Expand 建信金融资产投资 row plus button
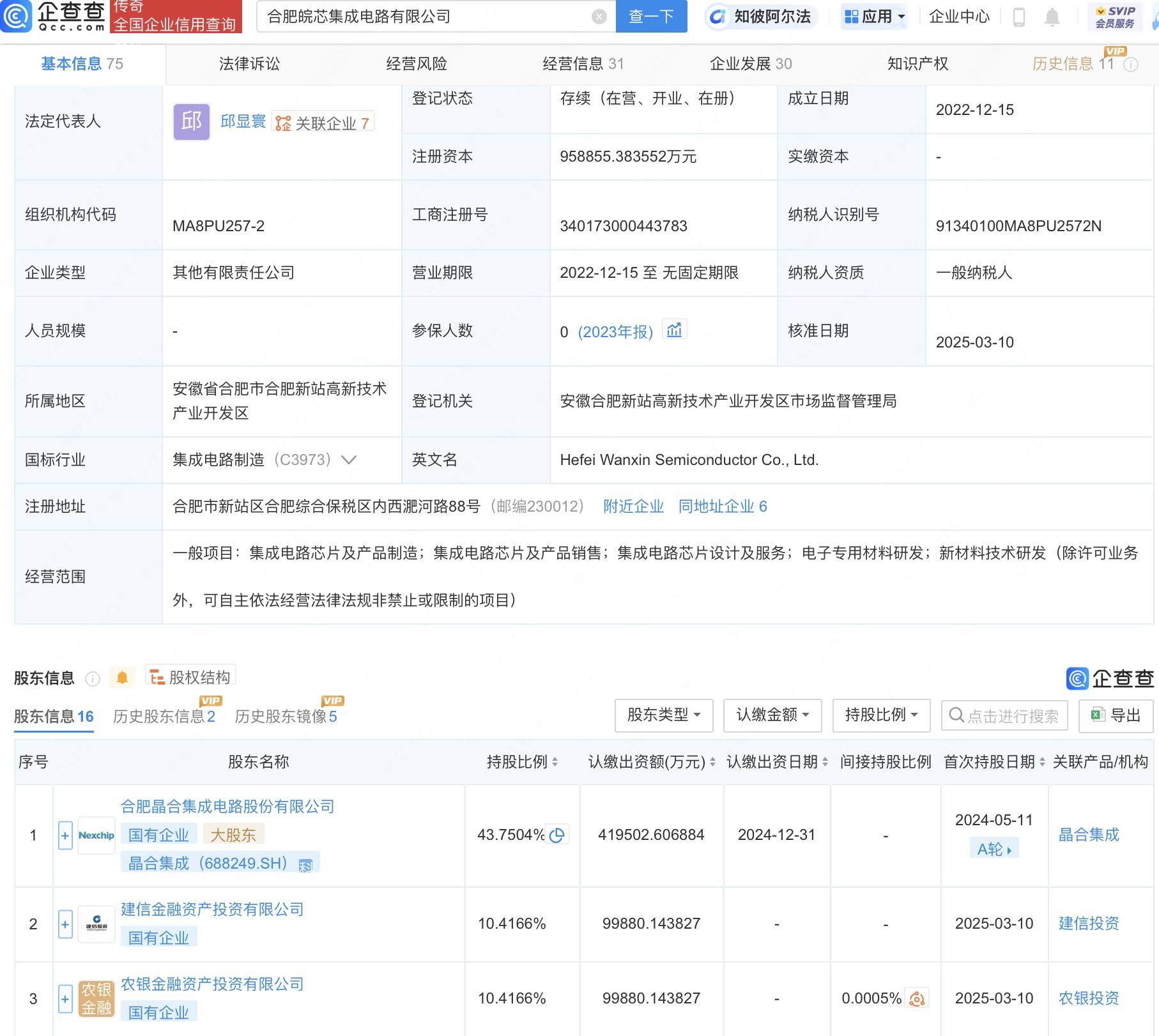Image resolution: width=1159 pixels, height=1036 pixels. tap(65, 924)
